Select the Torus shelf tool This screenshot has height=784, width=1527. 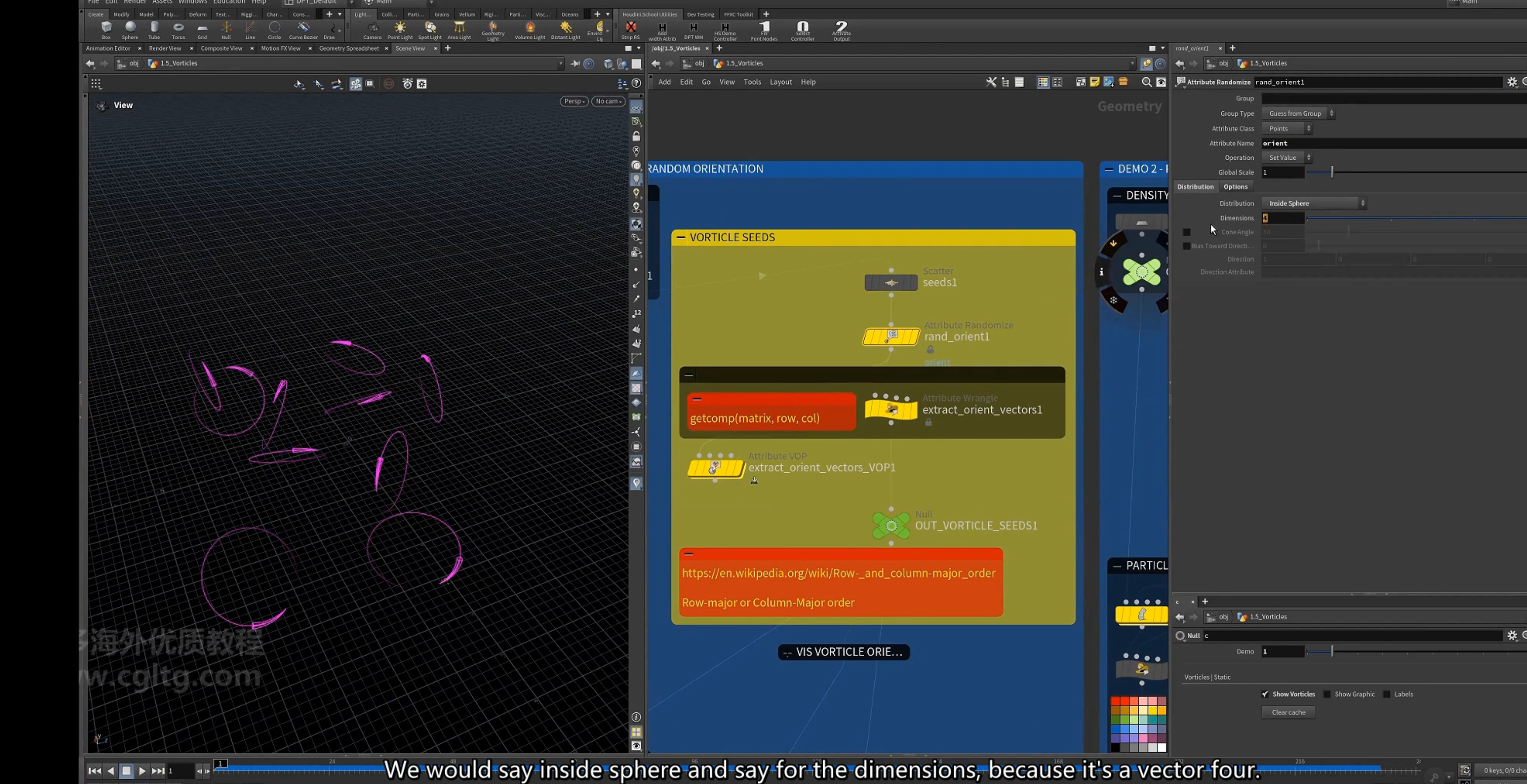pyautogui.click(x=178, y=30)
